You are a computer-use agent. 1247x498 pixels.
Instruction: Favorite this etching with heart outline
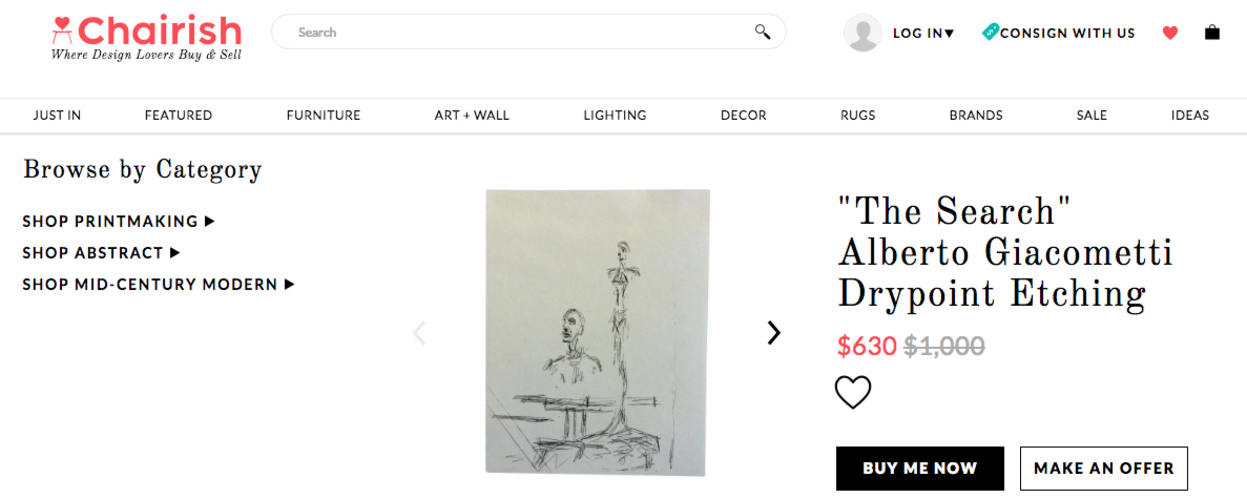(x=853, y=392)
